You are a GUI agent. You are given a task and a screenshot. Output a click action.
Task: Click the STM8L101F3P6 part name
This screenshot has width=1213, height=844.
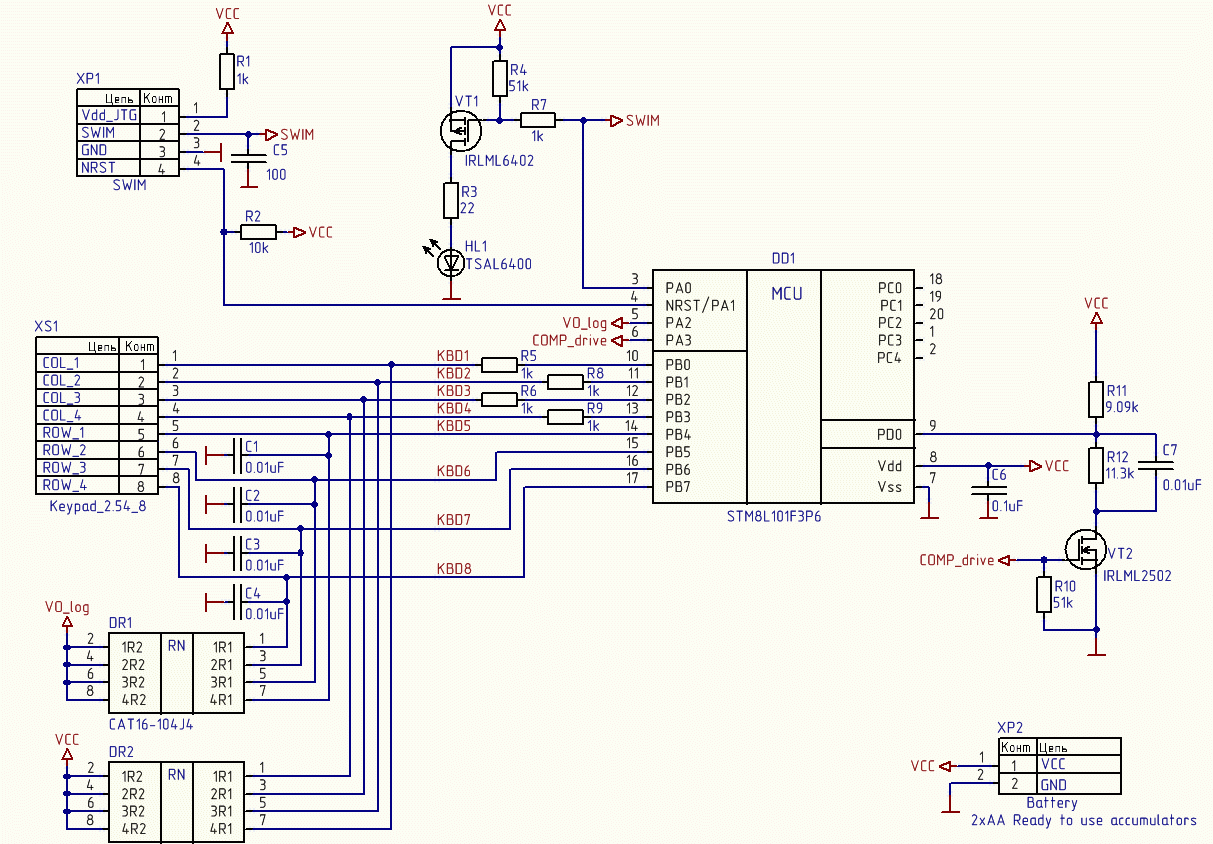pyautogui.click(x=776, y=518)
